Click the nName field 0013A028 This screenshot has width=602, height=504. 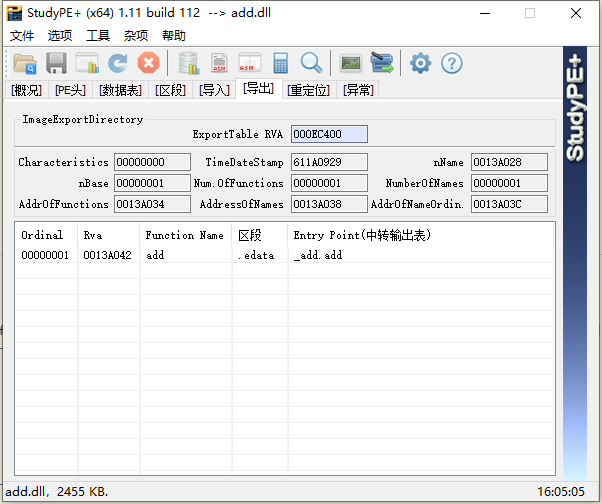click(509, 162)
